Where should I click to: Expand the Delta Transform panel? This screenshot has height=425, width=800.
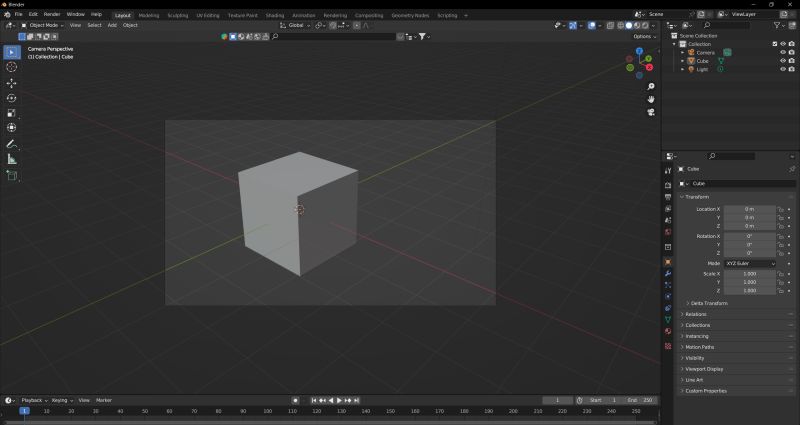pos(709,304)
